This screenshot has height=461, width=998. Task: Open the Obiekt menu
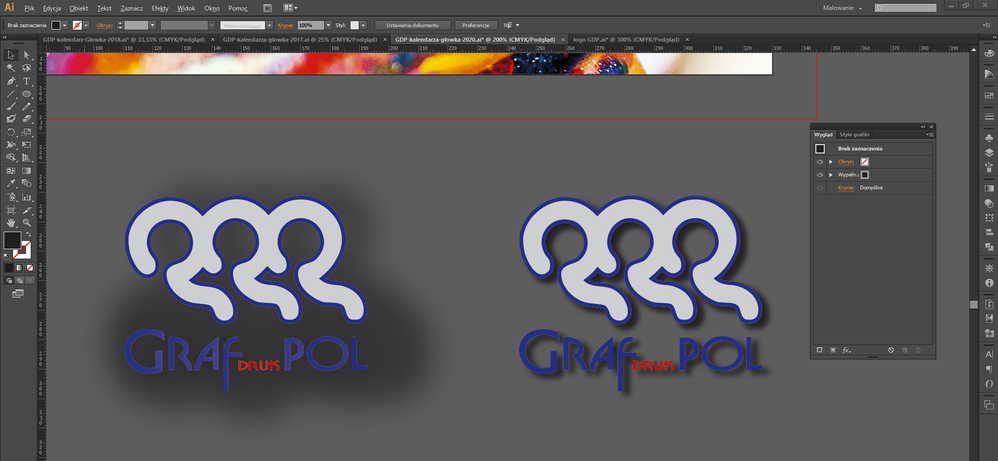[x=79, y=8]
